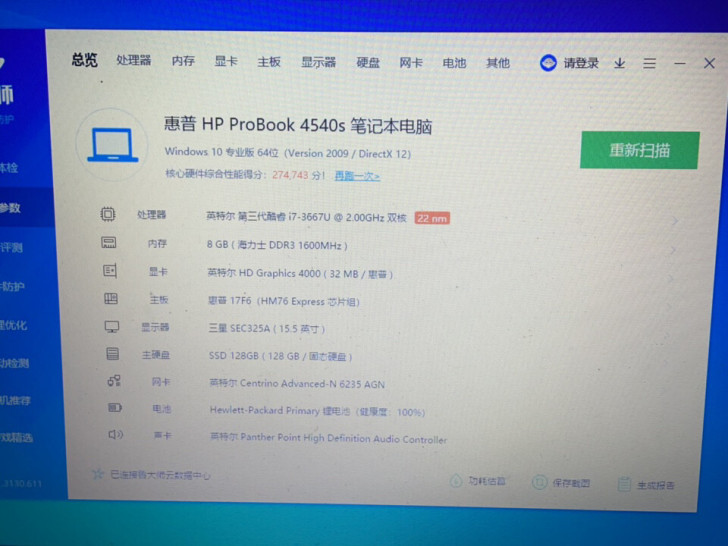Screen dimensions: 728x546
Task: Open the 体检 sidebar item
Action: [9, 168]
